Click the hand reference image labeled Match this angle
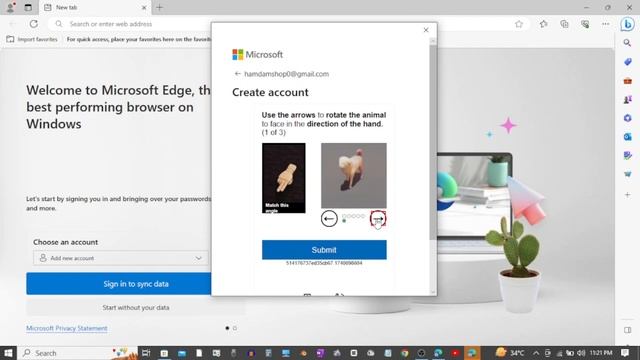 pyautogui.click(x=284, y=178)
